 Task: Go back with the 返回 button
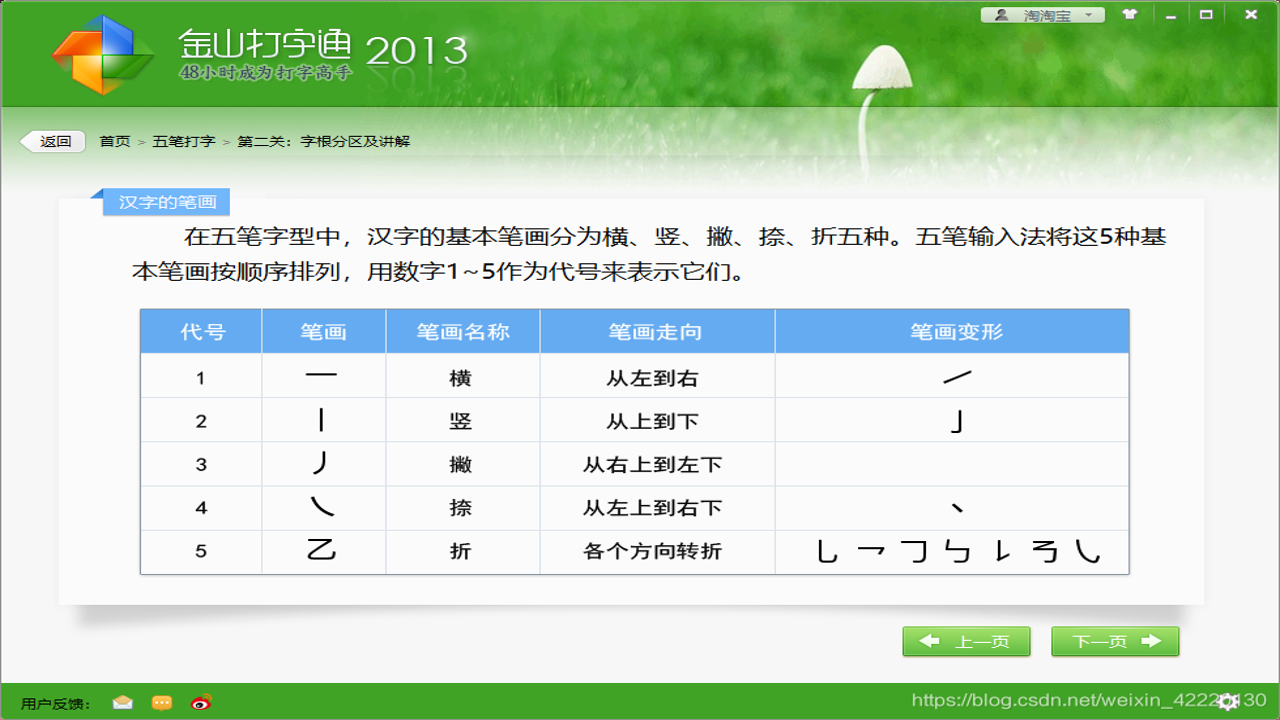tap(54, 142)
